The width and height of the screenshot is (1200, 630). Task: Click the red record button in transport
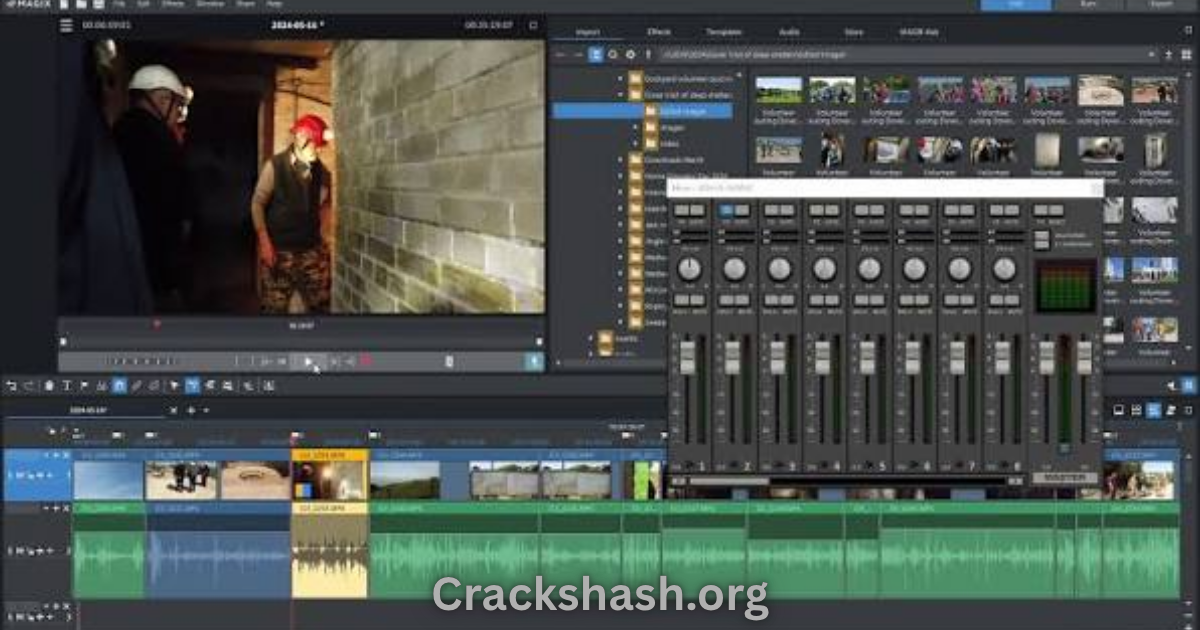366,361
